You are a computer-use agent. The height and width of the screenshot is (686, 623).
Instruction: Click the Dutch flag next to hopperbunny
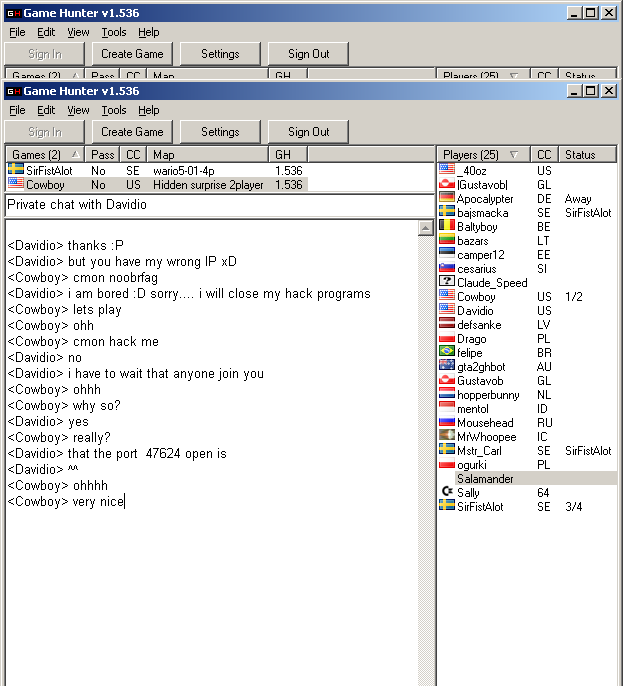(447, 395)
